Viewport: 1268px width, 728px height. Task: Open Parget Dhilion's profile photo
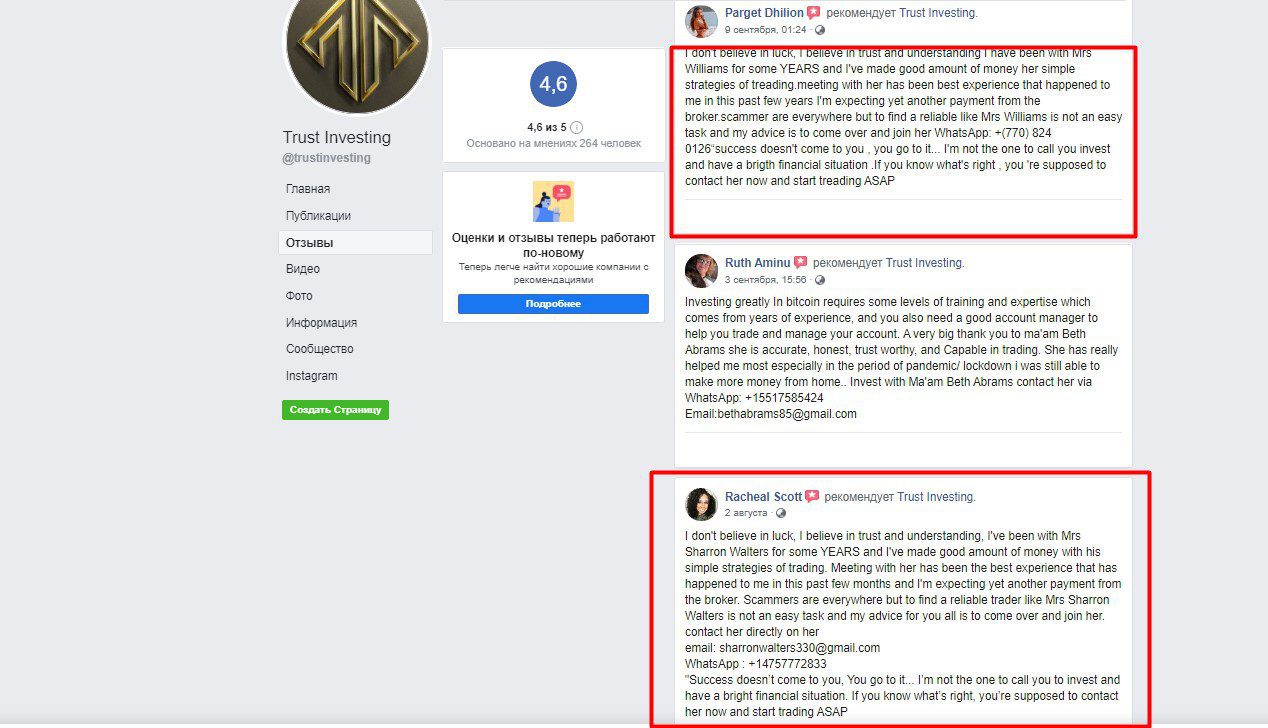point(701,21)
